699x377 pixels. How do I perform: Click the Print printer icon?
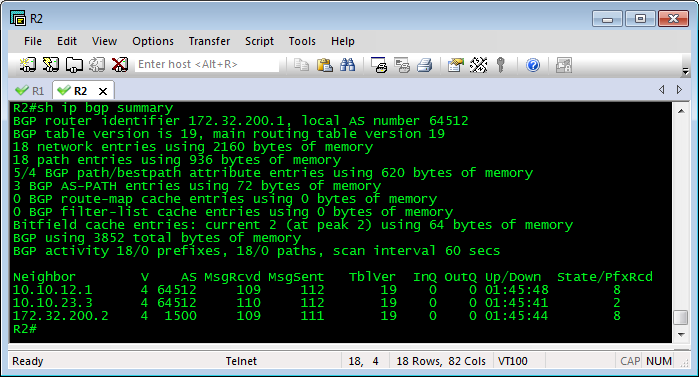(425, 65)
